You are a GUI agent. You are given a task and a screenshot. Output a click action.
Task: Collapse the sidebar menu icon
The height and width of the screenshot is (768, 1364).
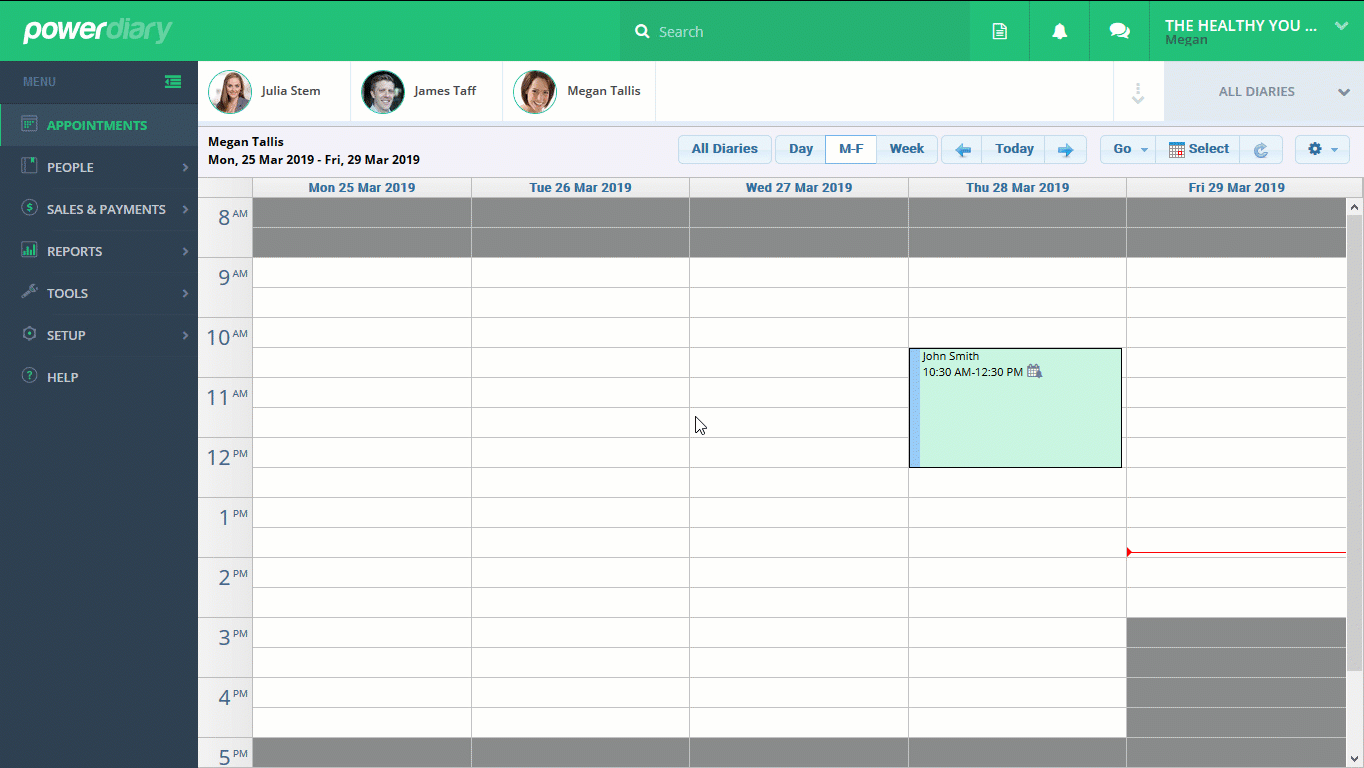coord(173,82)
